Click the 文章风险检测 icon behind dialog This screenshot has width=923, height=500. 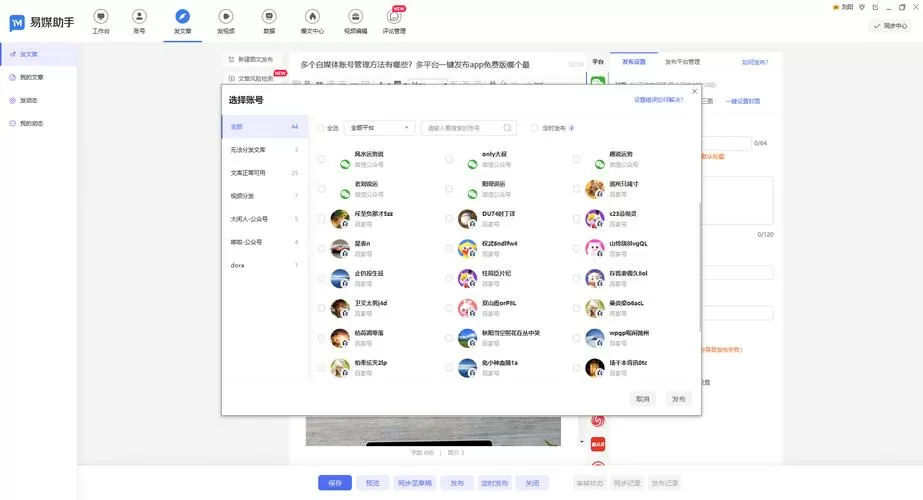click(231, 78)
